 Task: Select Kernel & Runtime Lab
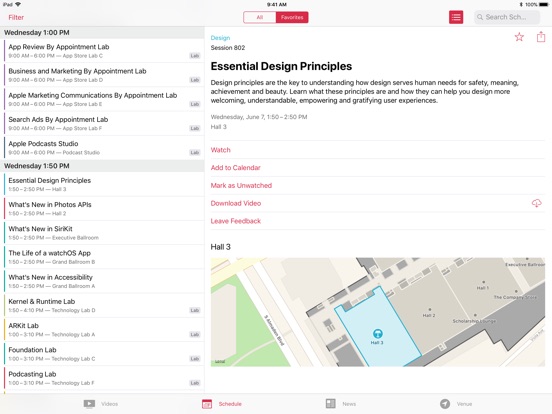(102, 306)
